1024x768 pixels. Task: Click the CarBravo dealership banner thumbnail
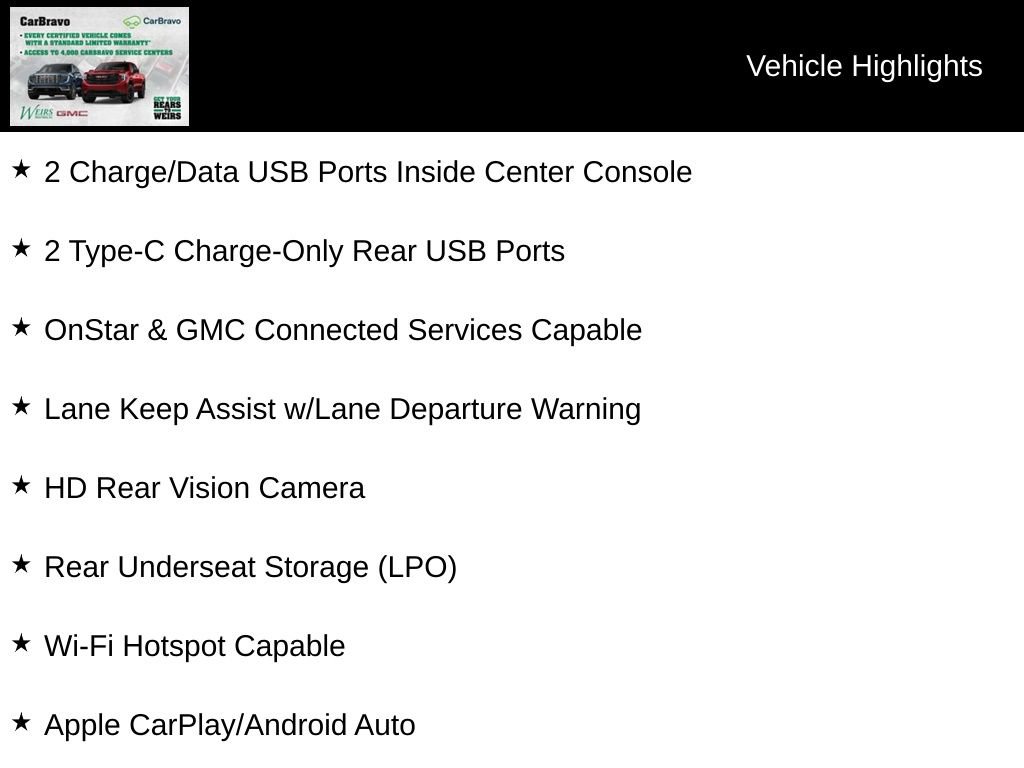tap(99, 66)
